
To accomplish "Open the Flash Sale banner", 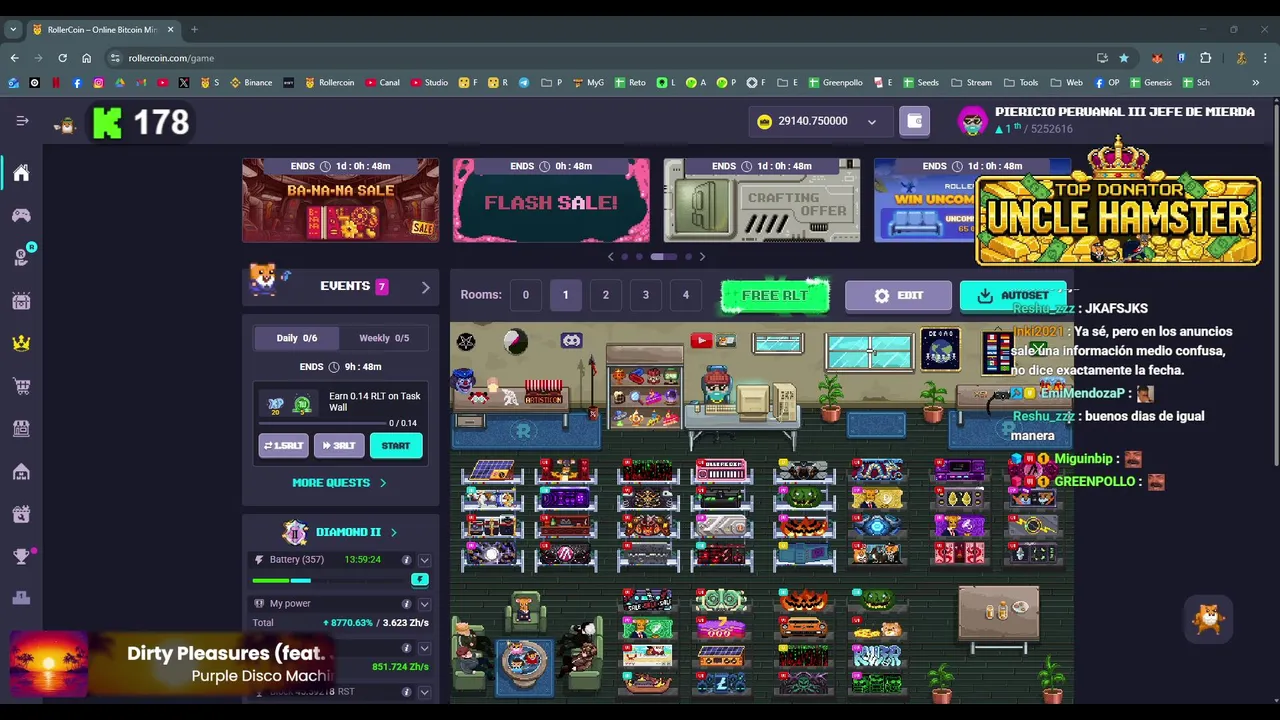I will (551, 200).
